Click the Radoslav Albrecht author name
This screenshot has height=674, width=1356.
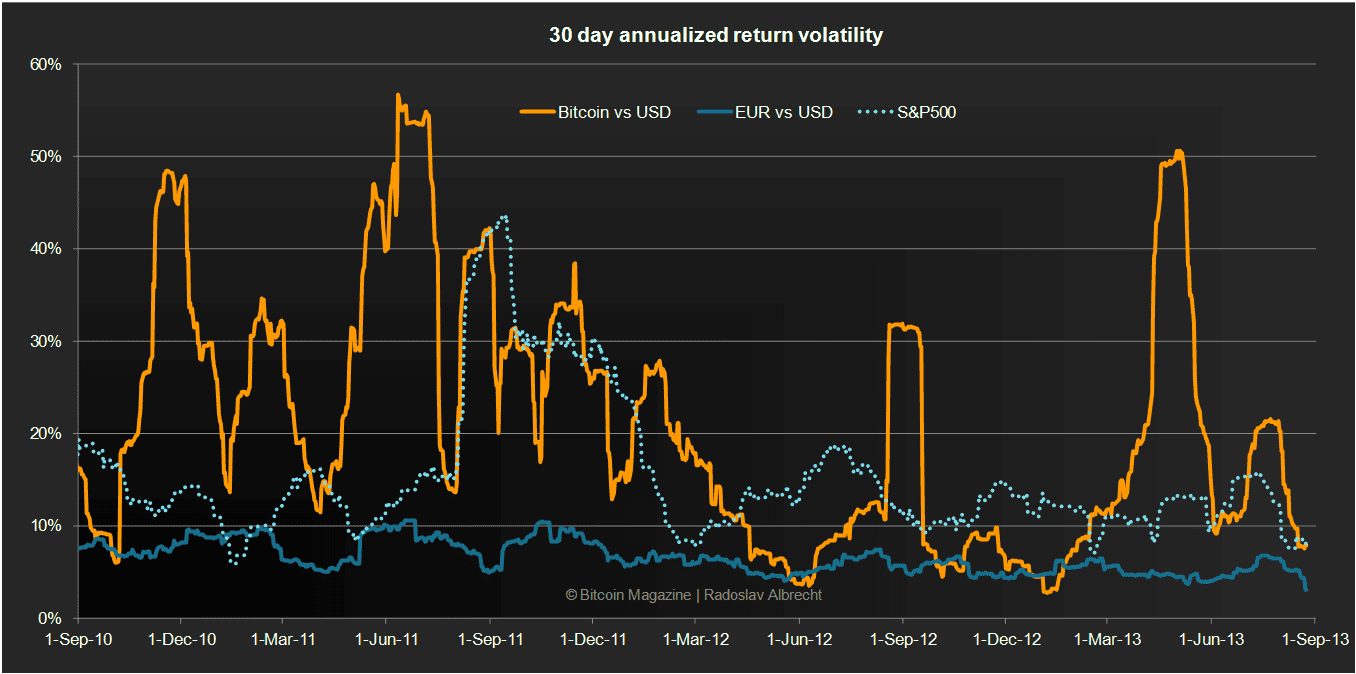click(x=766, y=594)
